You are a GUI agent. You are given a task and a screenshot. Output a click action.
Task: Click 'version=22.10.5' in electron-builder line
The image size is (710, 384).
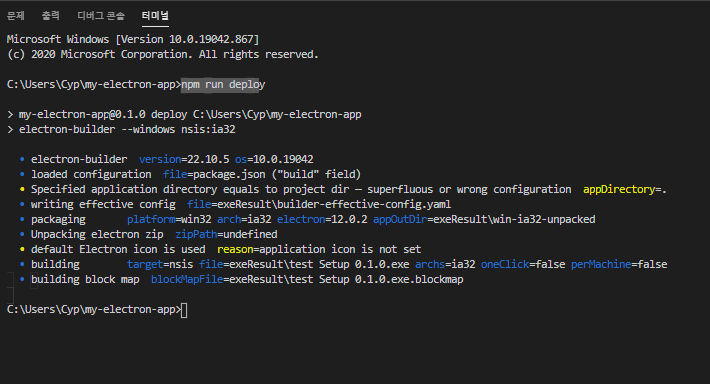[184, 159]
